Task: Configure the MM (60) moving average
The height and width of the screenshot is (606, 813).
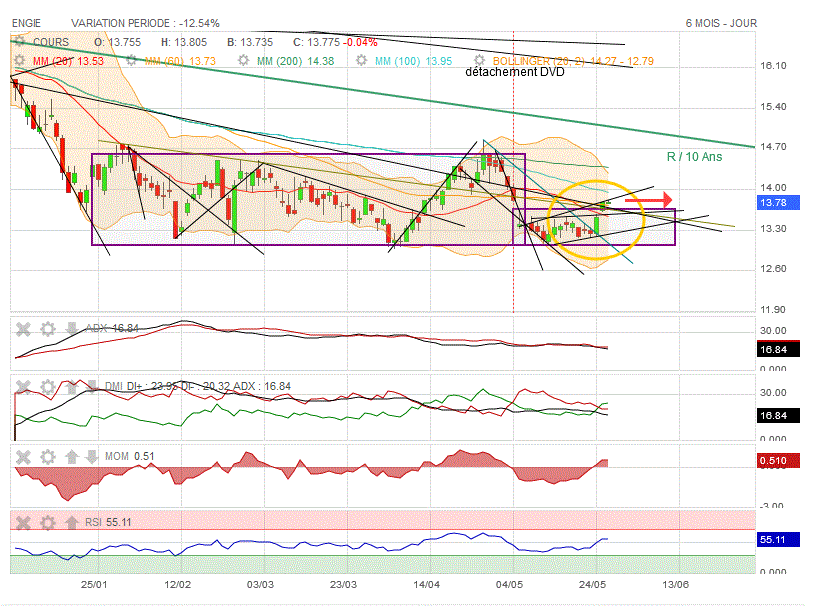Action: [130, 62]
